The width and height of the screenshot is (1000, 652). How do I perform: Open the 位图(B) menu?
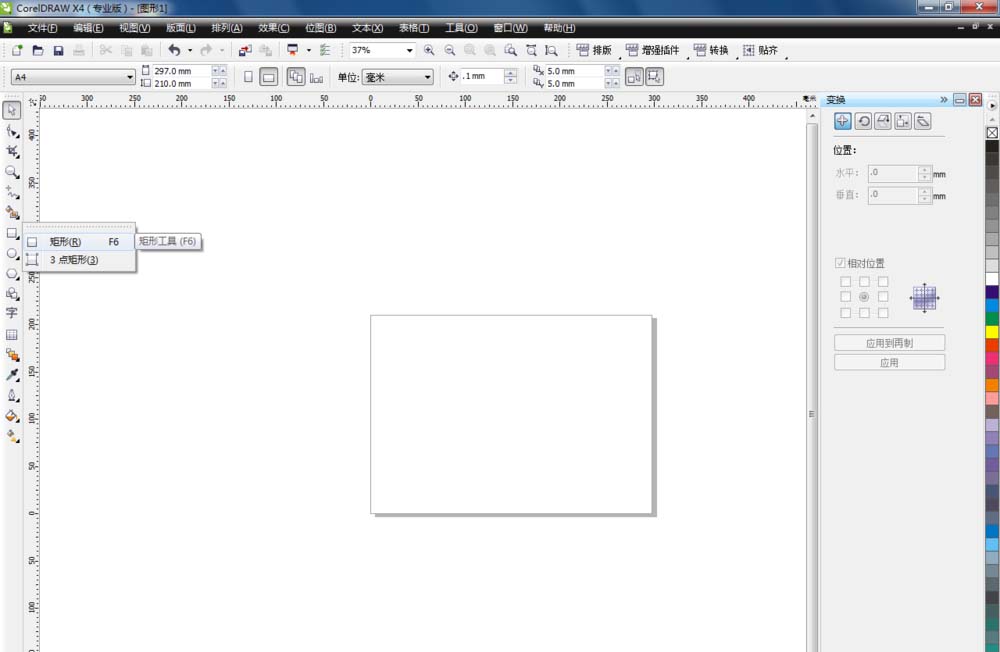coord(320,28)
